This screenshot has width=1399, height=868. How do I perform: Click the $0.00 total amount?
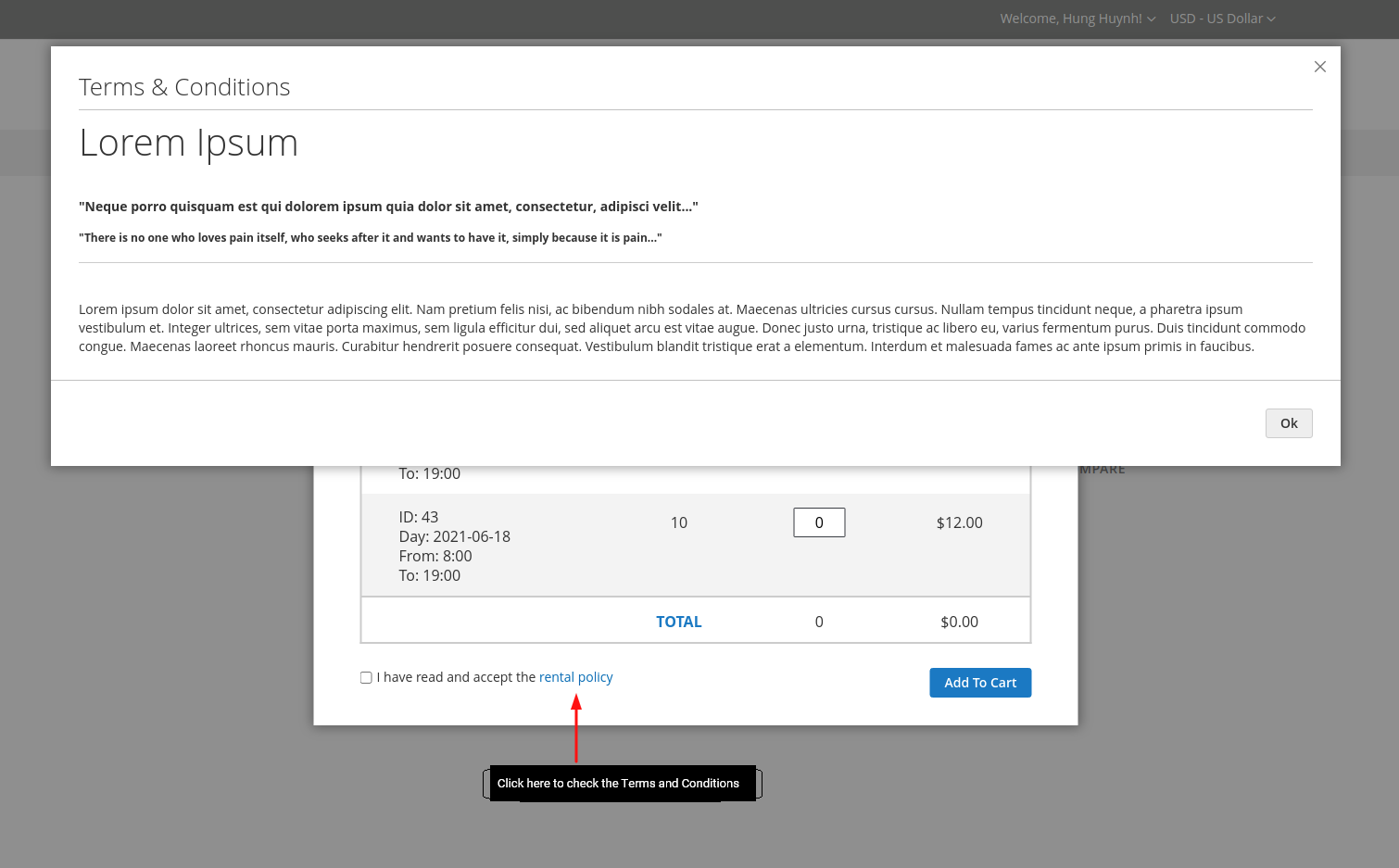(x=959, y=622)
